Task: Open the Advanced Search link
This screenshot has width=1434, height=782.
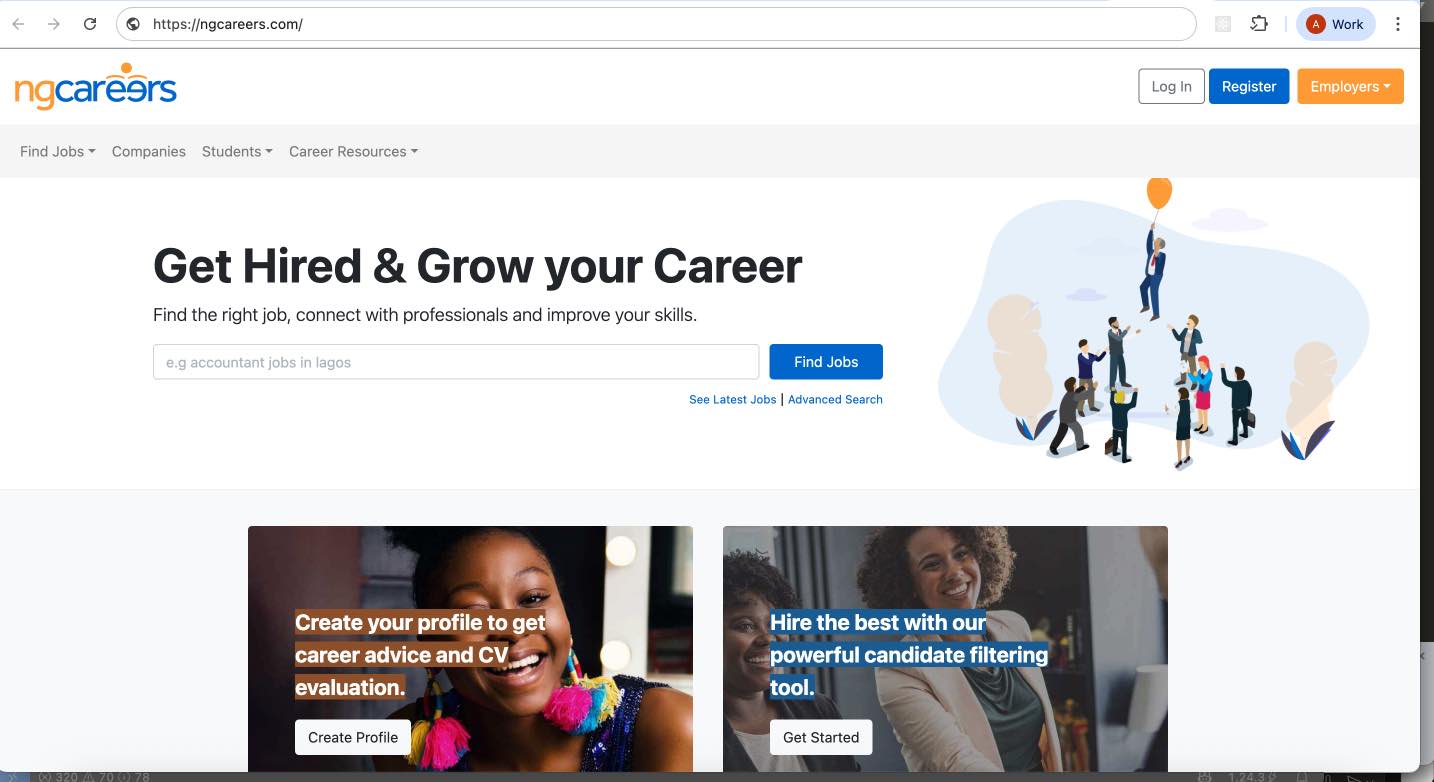Action: [835, 399]
